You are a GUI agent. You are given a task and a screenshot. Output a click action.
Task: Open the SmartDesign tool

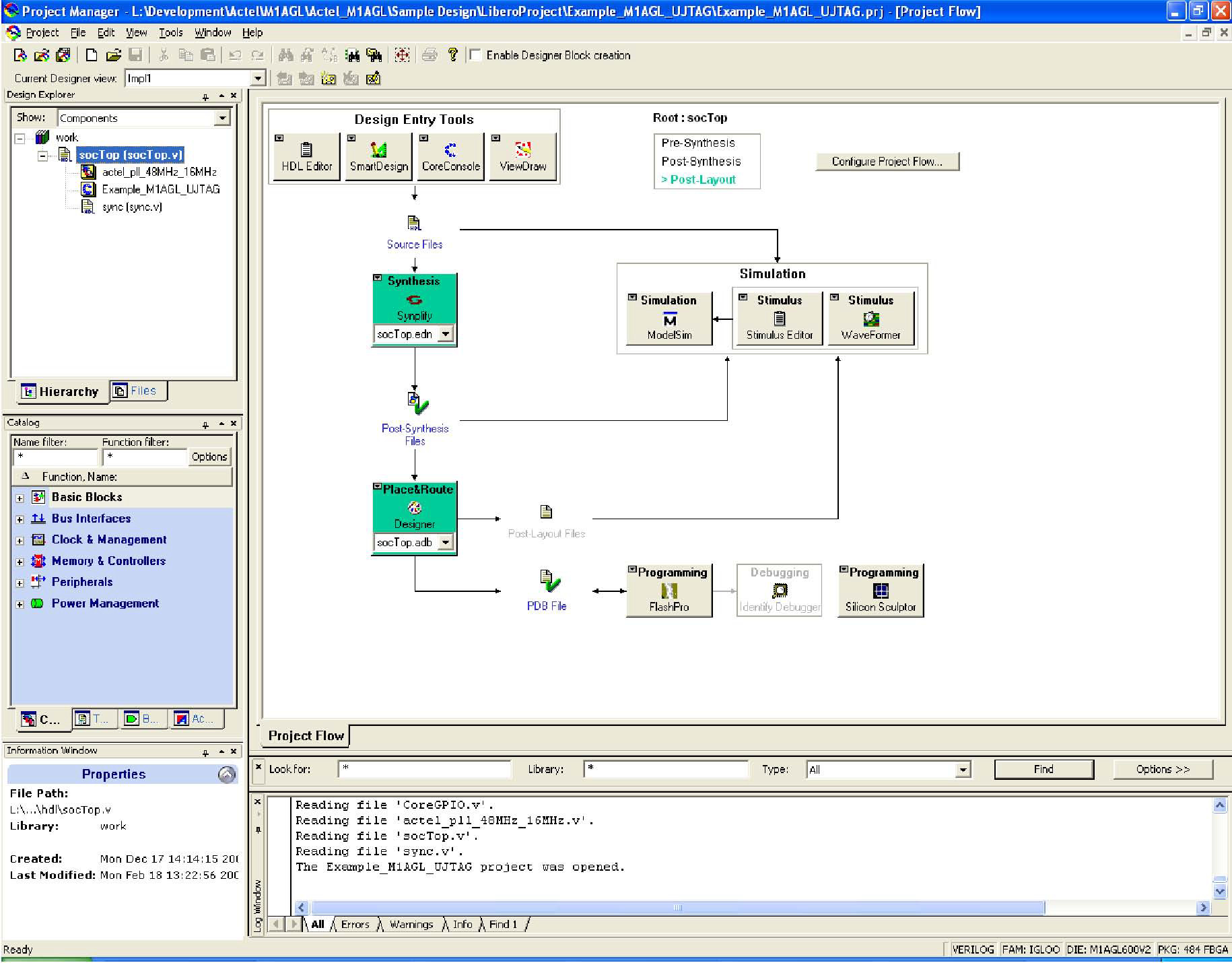[x=378, y=157]
